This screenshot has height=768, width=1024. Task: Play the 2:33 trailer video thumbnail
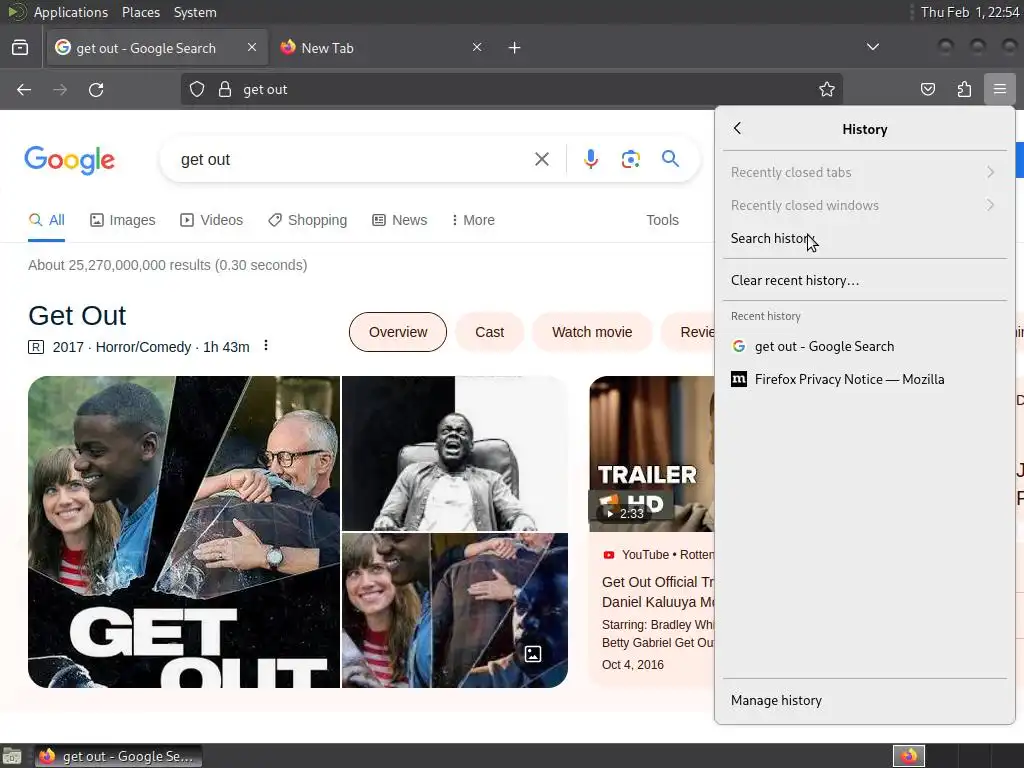click(x=652, y=453)
